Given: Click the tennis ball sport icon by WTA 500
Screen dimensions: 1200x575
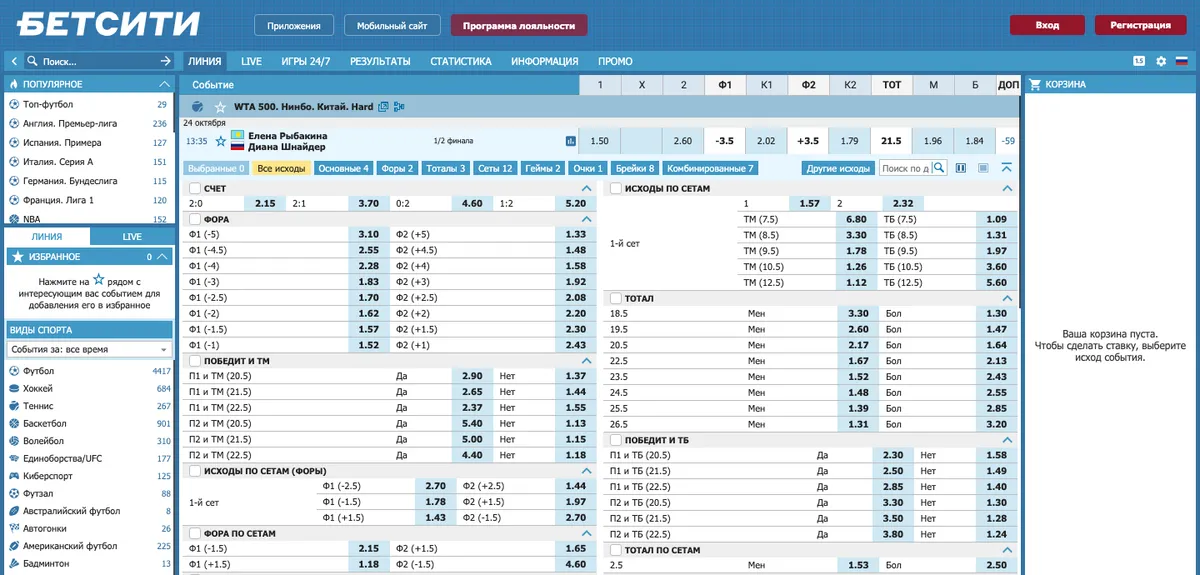Looking at the screenshot, I should (196, 106).
